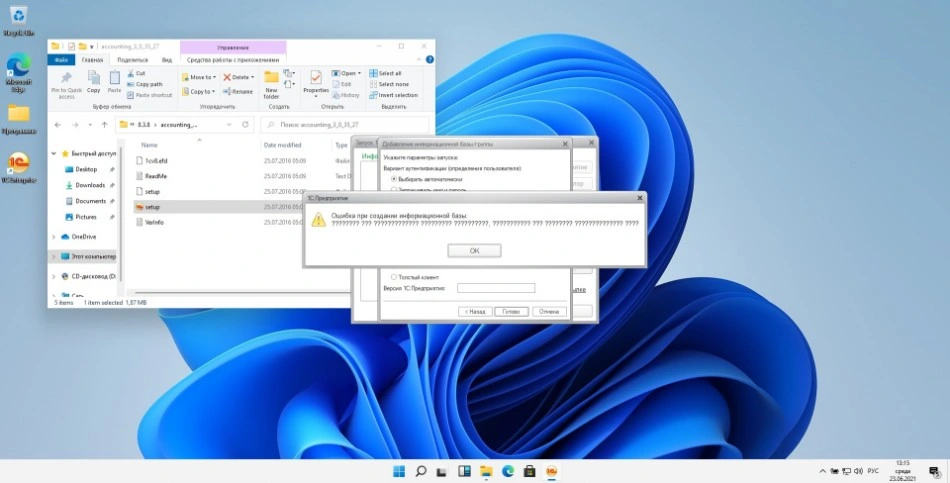Expand the OneDrive tree node
950x483 pixels.
(x=54, y=237)
